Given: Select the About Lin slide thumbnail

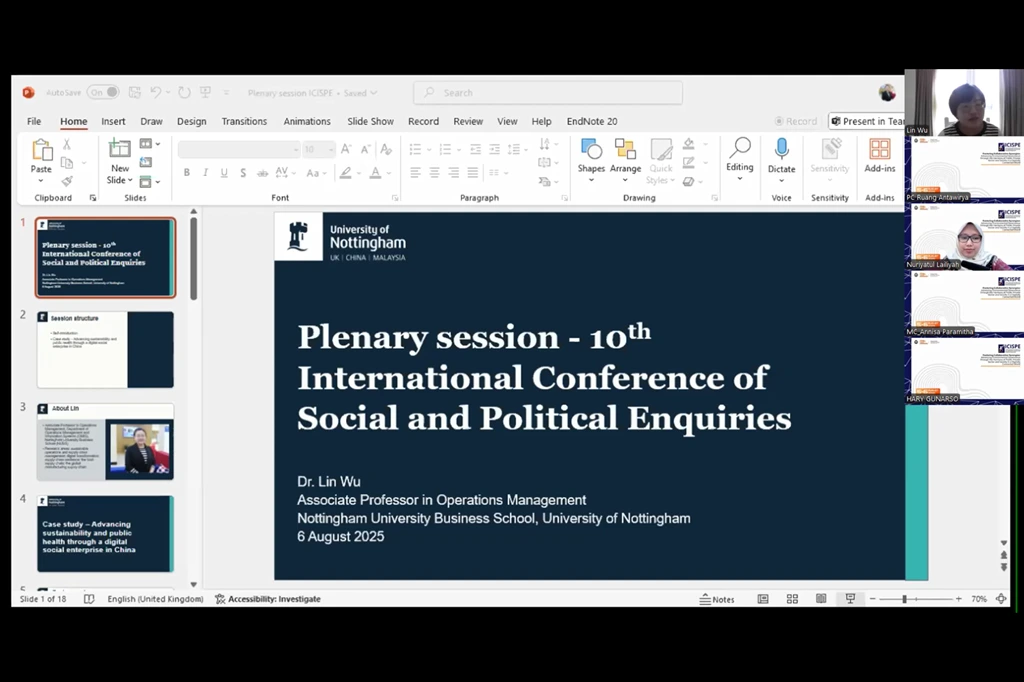Looking at the screenshot, I should 105,442.
